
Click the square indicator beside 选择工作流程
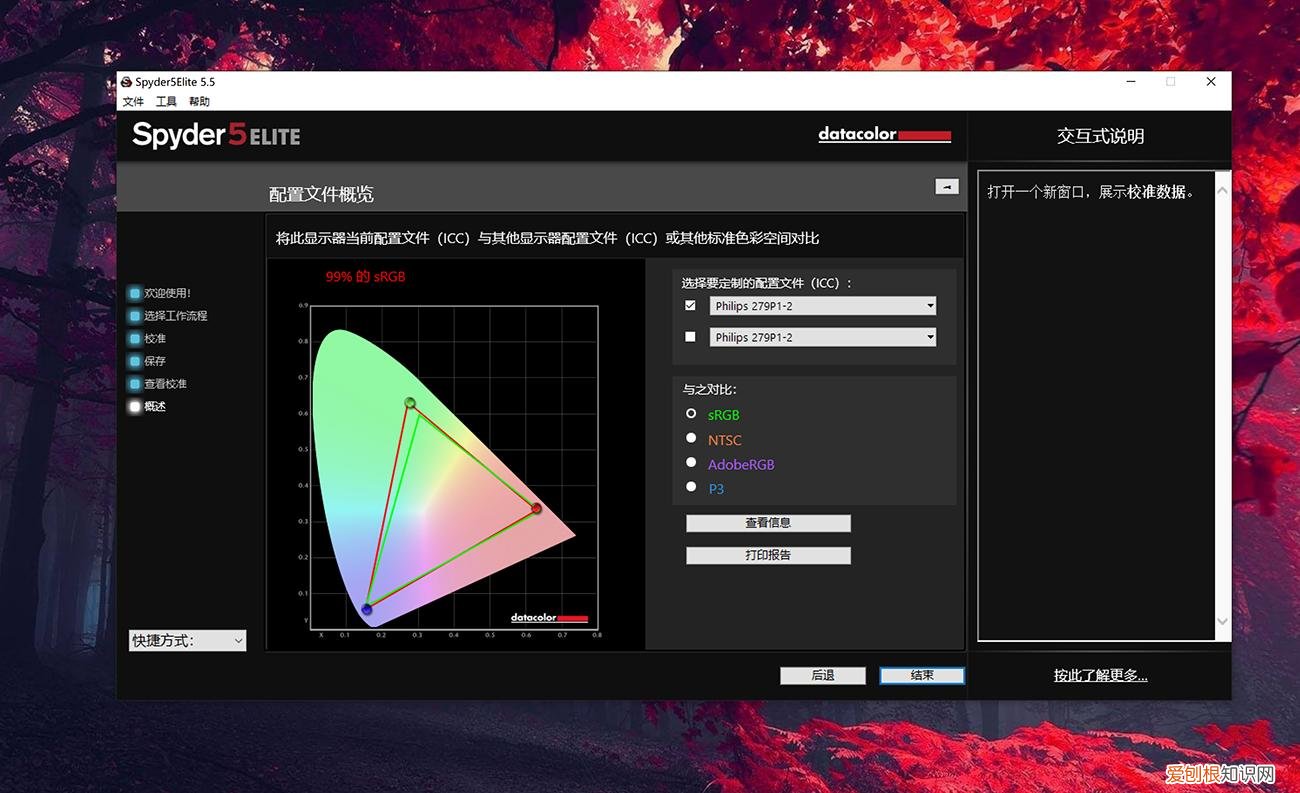coord(135,316)
